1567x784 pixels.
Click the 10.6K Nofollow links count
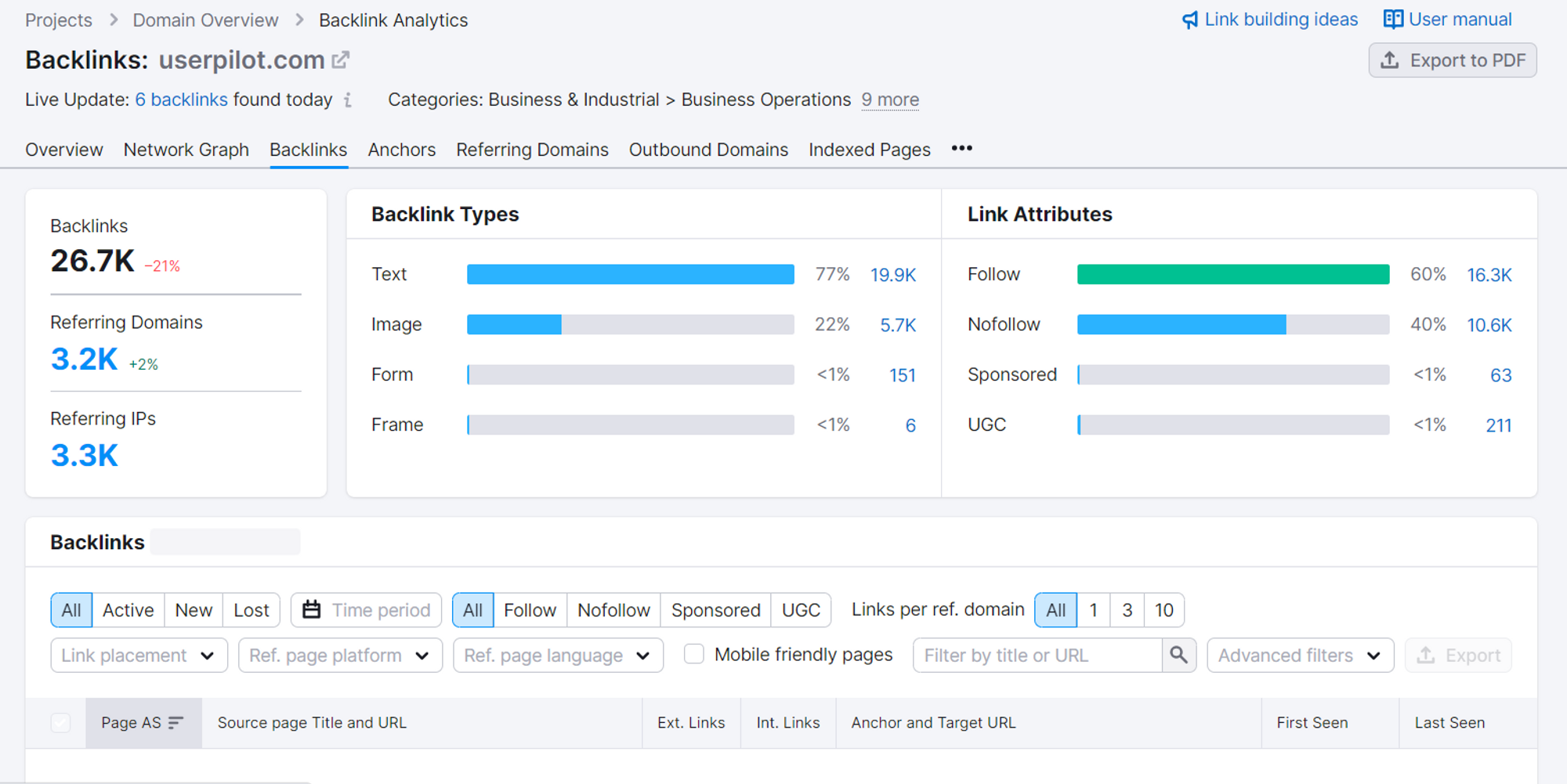coord(1489,325)
